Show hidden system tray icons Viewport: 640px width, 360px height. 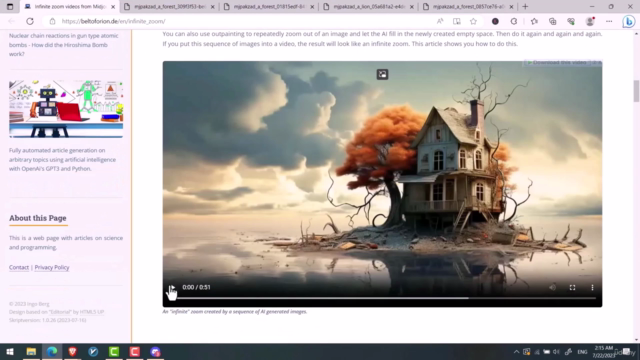[x=516, y=352]
